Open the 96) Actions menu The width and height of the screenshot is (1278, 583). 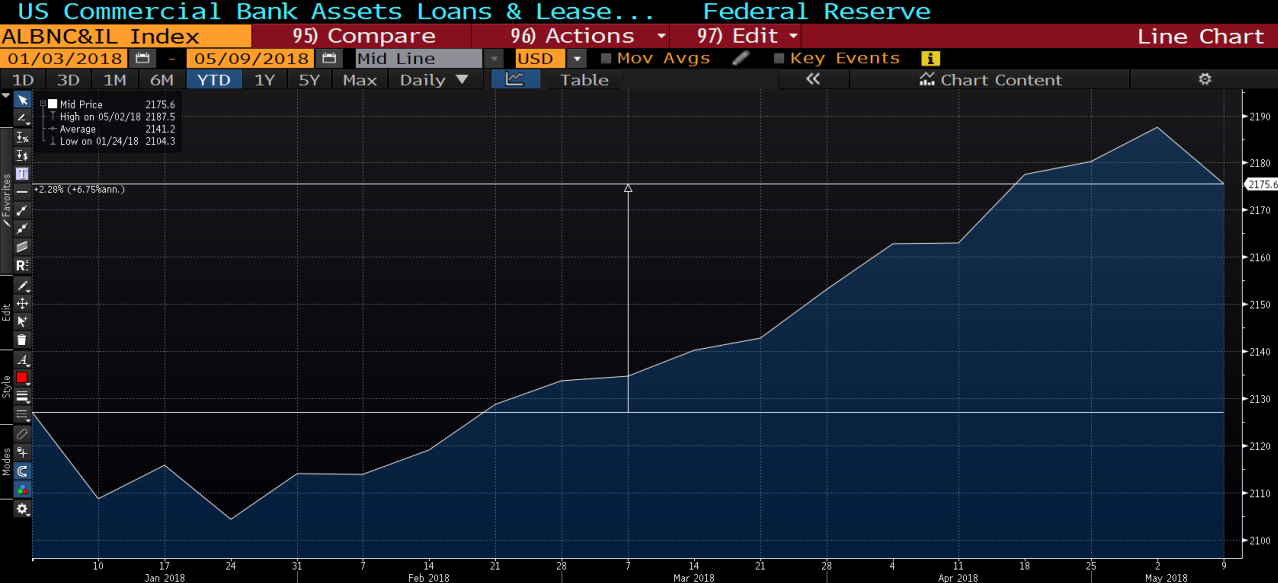575,35
